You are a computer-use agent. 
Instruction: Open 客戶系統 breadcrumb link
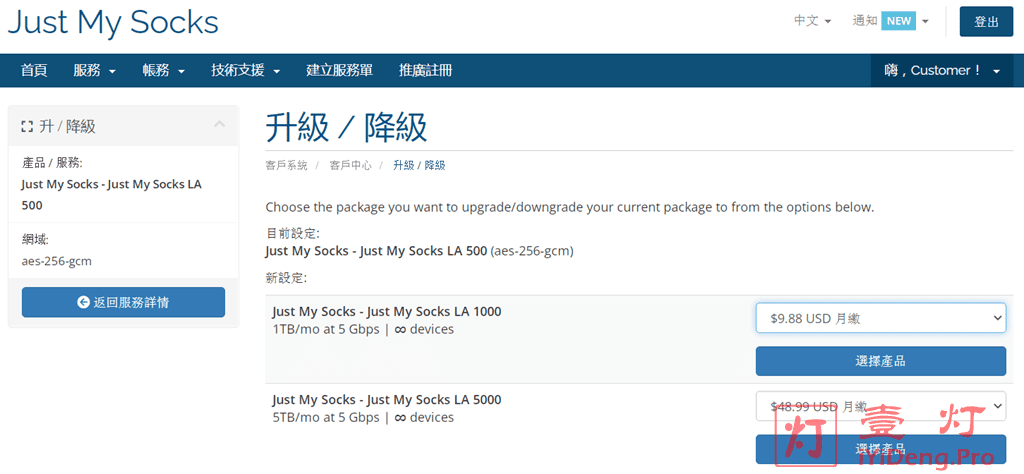286,166
